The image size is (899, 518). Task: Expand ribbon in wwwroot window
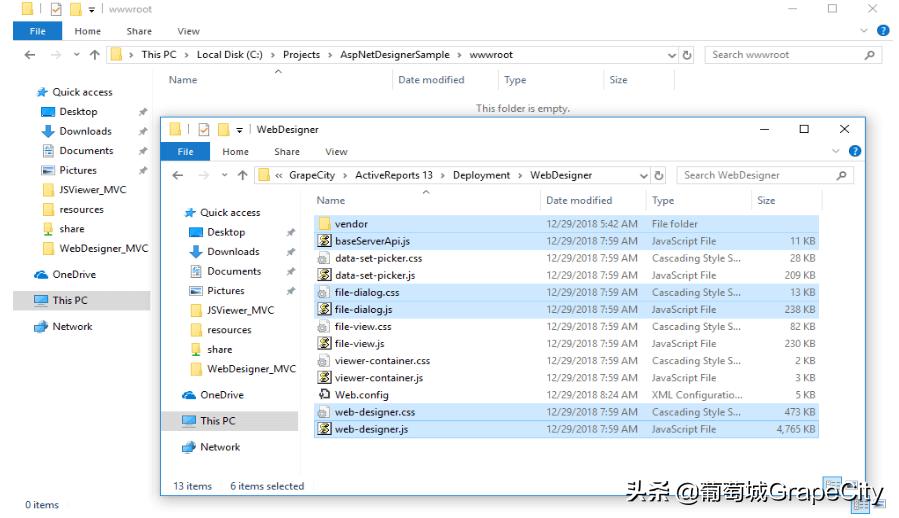864,30
